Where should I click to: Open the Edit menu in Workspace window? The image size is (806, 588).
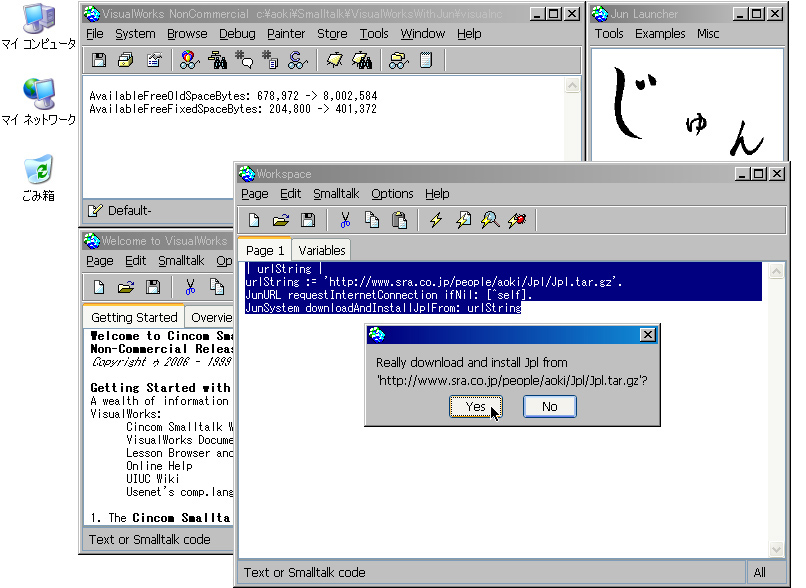pos(290,194)
